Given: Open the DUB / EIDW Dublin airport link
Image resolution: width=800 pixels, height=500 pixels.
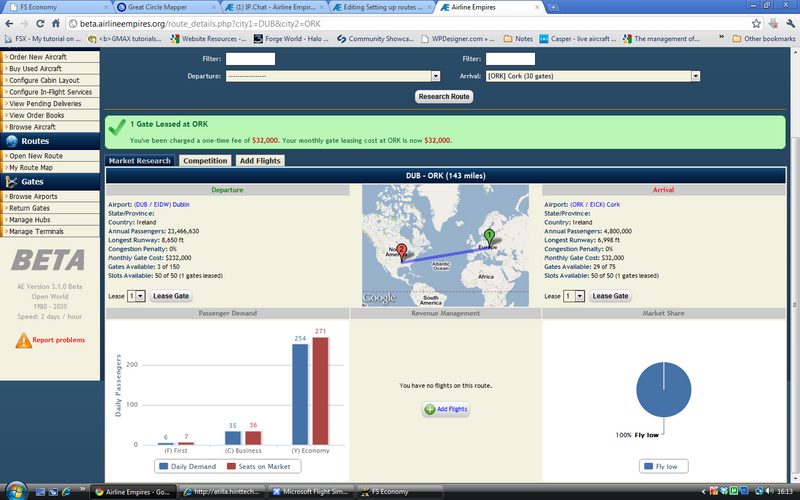Looking at the screenshot, I should pyautogui.click(x=161, y=205).
